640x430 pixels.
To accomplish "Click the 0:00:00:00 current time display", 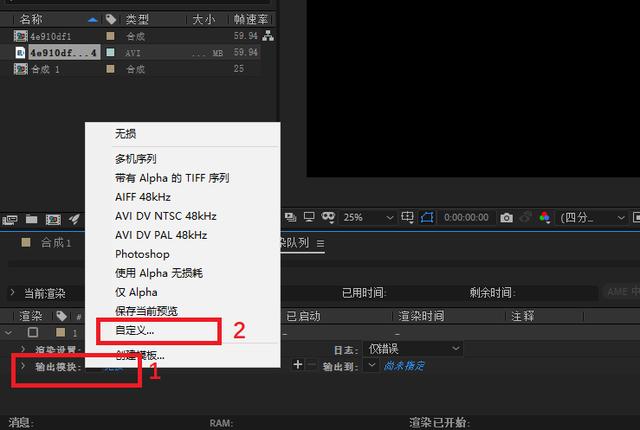I will click(x=466, y=217).
